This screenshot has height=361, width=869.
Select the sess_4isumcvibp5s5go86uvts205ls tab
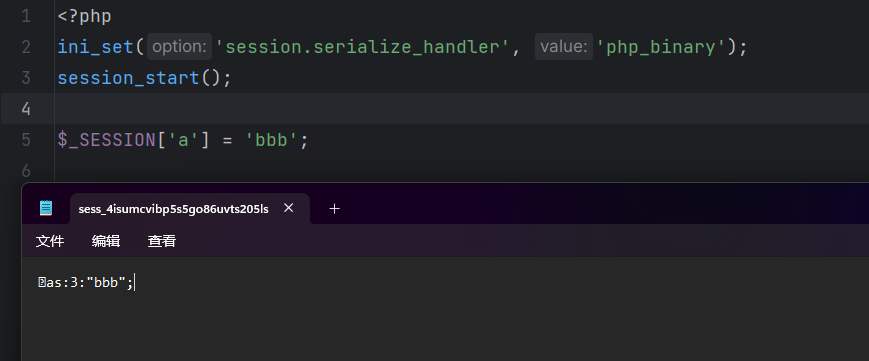173,209
